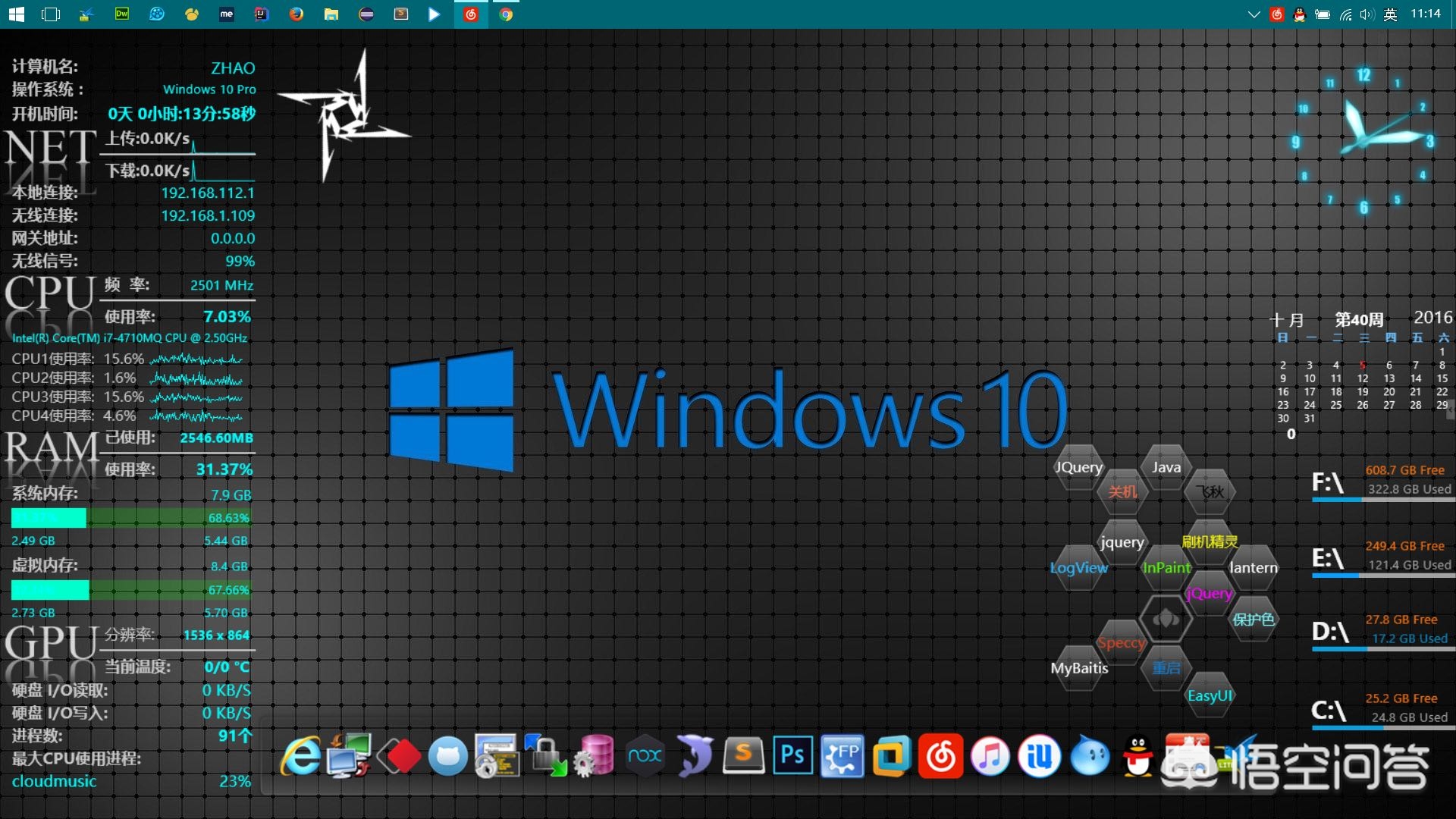Switch to Chrome in the taskbar
Image resolution: width=1456 pixels, height=819 pixels.
click(x=506, y=14)
